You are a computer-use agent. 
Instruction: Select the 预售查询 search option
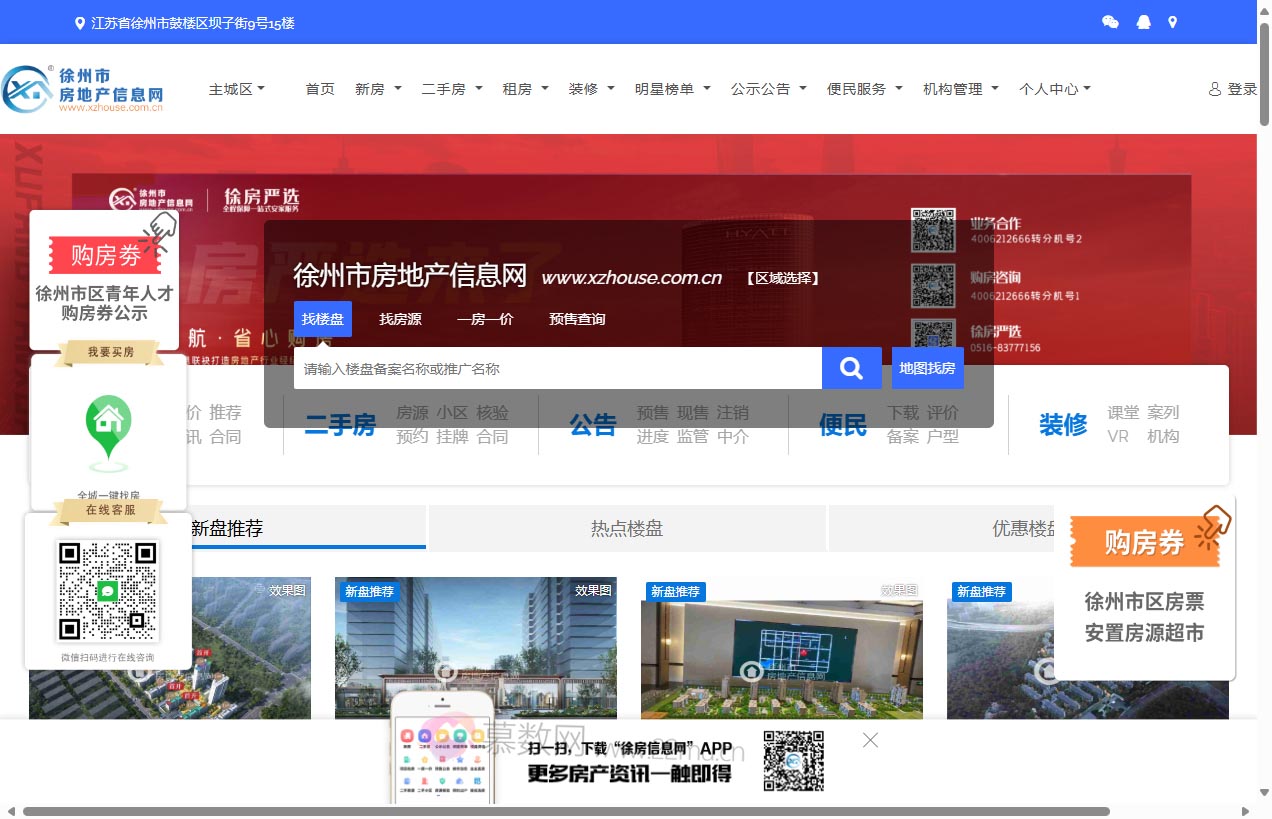(x=577, y=318)
